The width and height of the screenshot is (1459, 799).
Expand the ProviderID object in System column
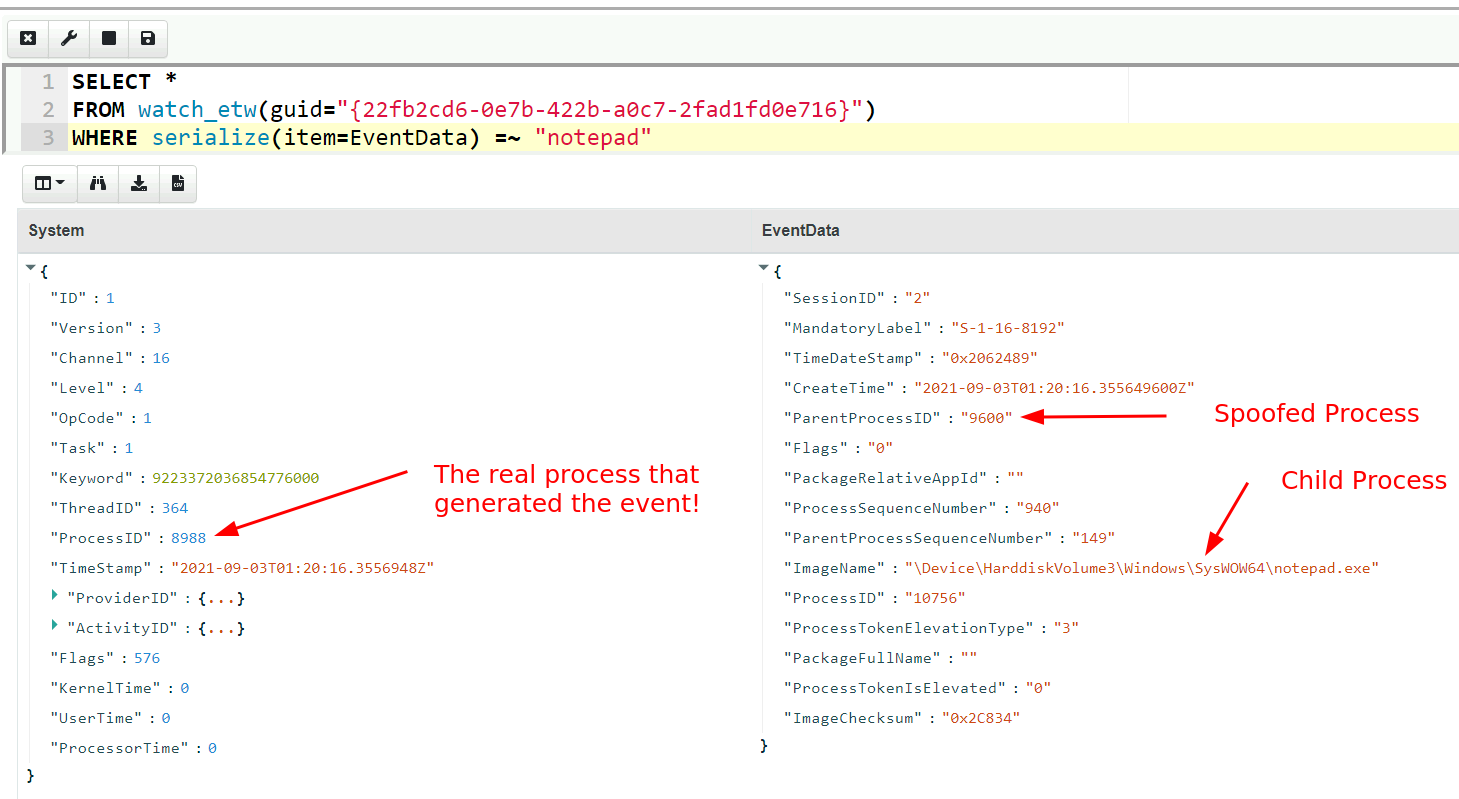pyautogui.click(x=54, y=597)
